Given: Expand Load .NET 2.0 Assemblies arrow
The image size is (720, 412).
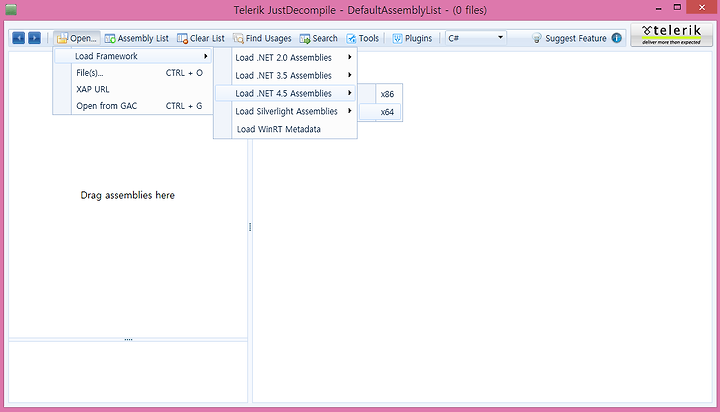Looking at the screenshot, I should (349, 57).
